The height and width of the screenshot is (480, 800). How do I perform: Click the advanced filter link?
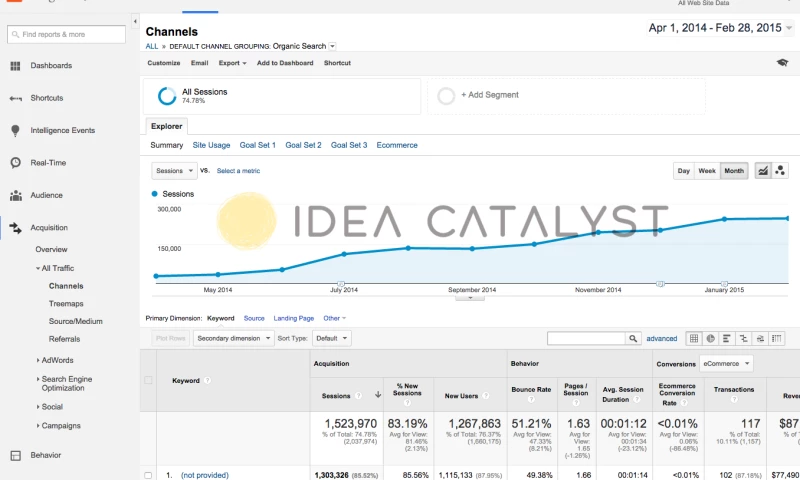tap(661, 339)
